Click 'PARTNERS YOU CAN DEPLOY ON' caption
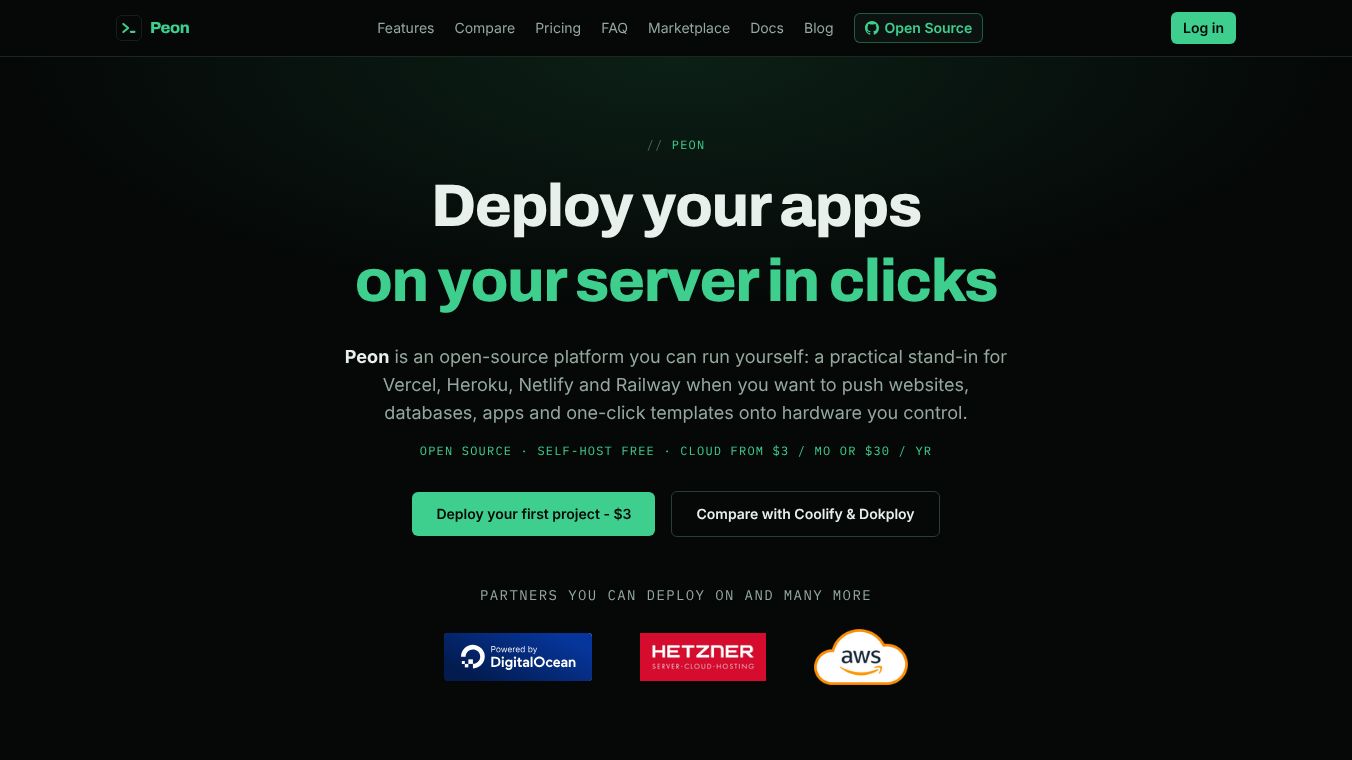This screenshot has width=1352, height=760. click(x=676, y=595)
